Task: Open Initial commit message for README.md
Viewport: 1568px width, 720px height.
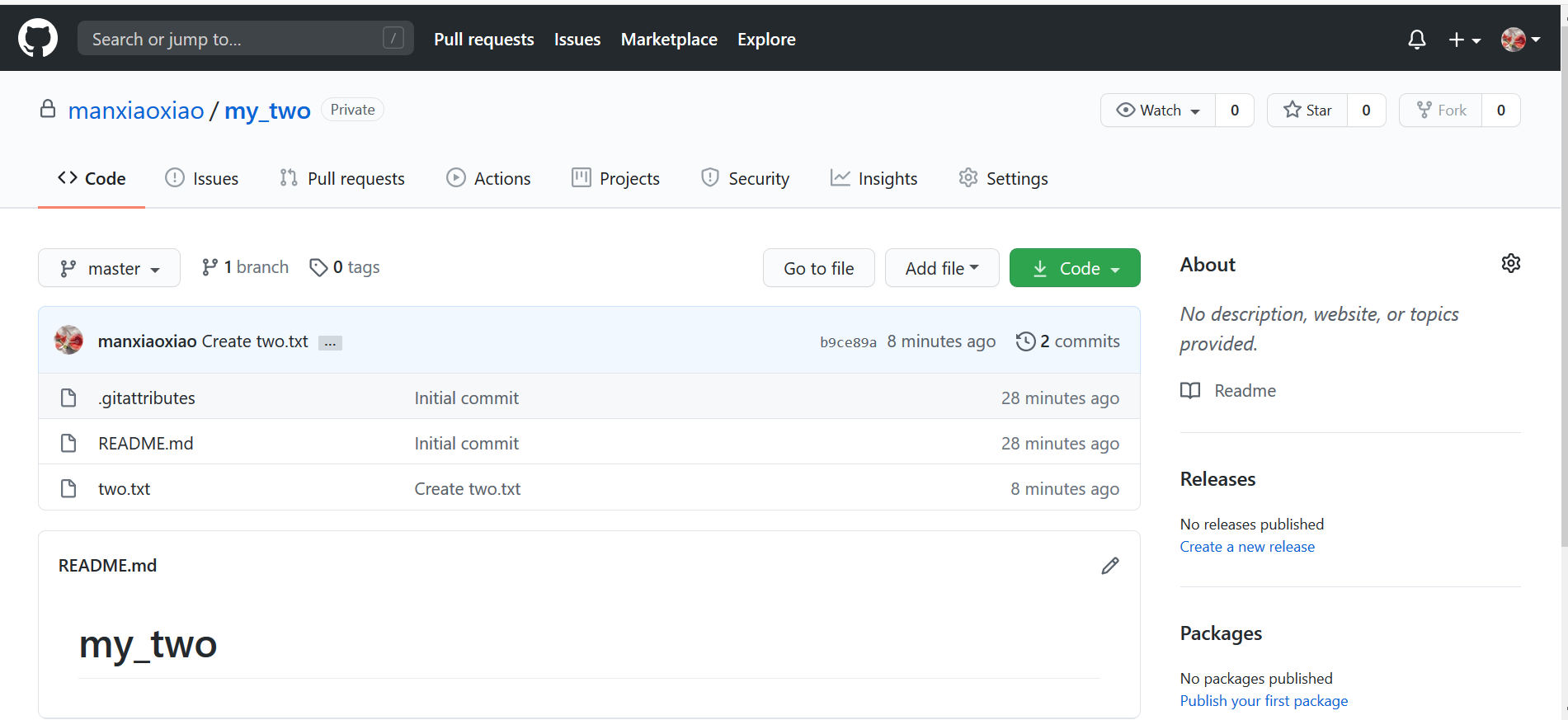Action: point(467,444)
